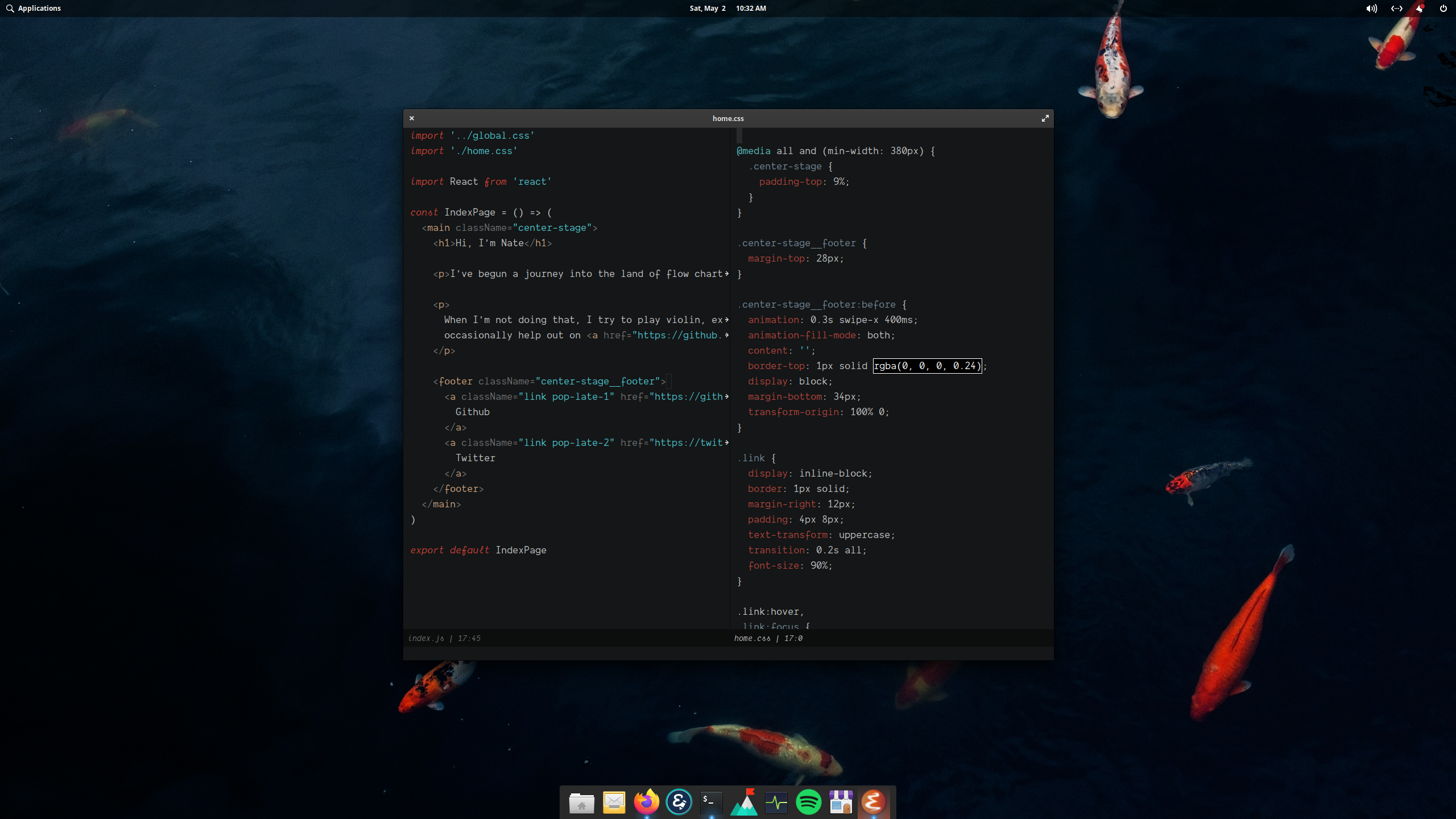Launch the Mail app from dock
Image resolution: width=1456 pixels, height=819 pixels.
614,803
